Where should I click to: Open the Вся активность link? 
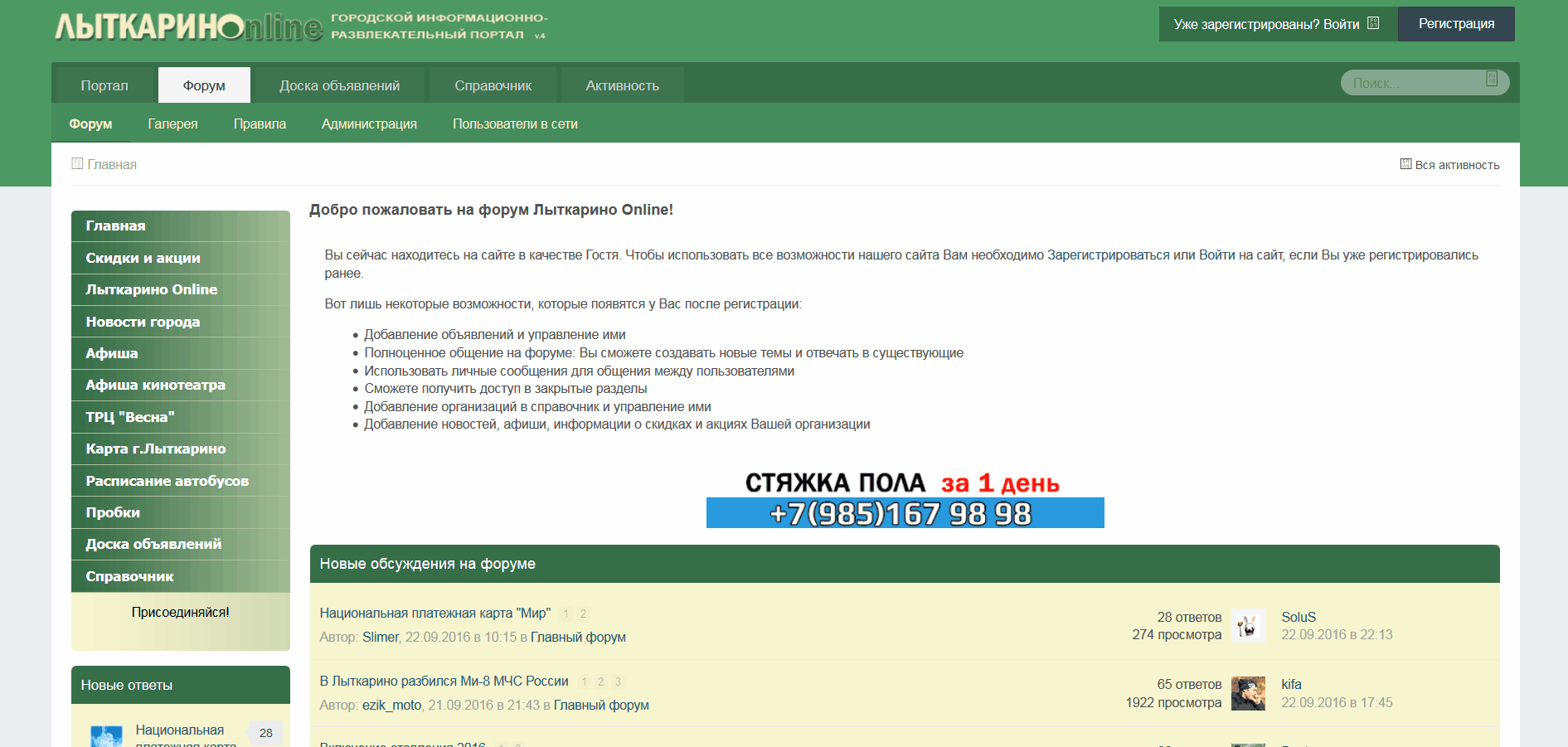[x=1457, y=165]
